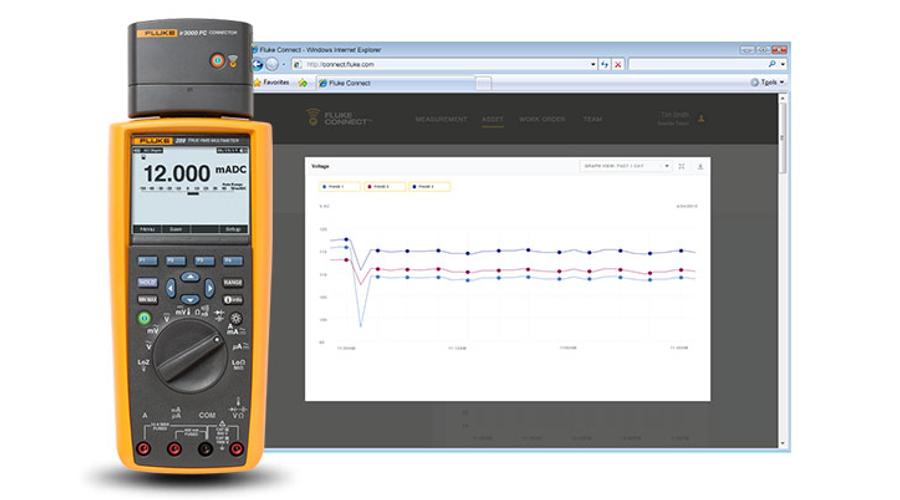Screen dimensions: 900x500
Task: Click the multimeter left arrow key
Action: pos(170,288)
